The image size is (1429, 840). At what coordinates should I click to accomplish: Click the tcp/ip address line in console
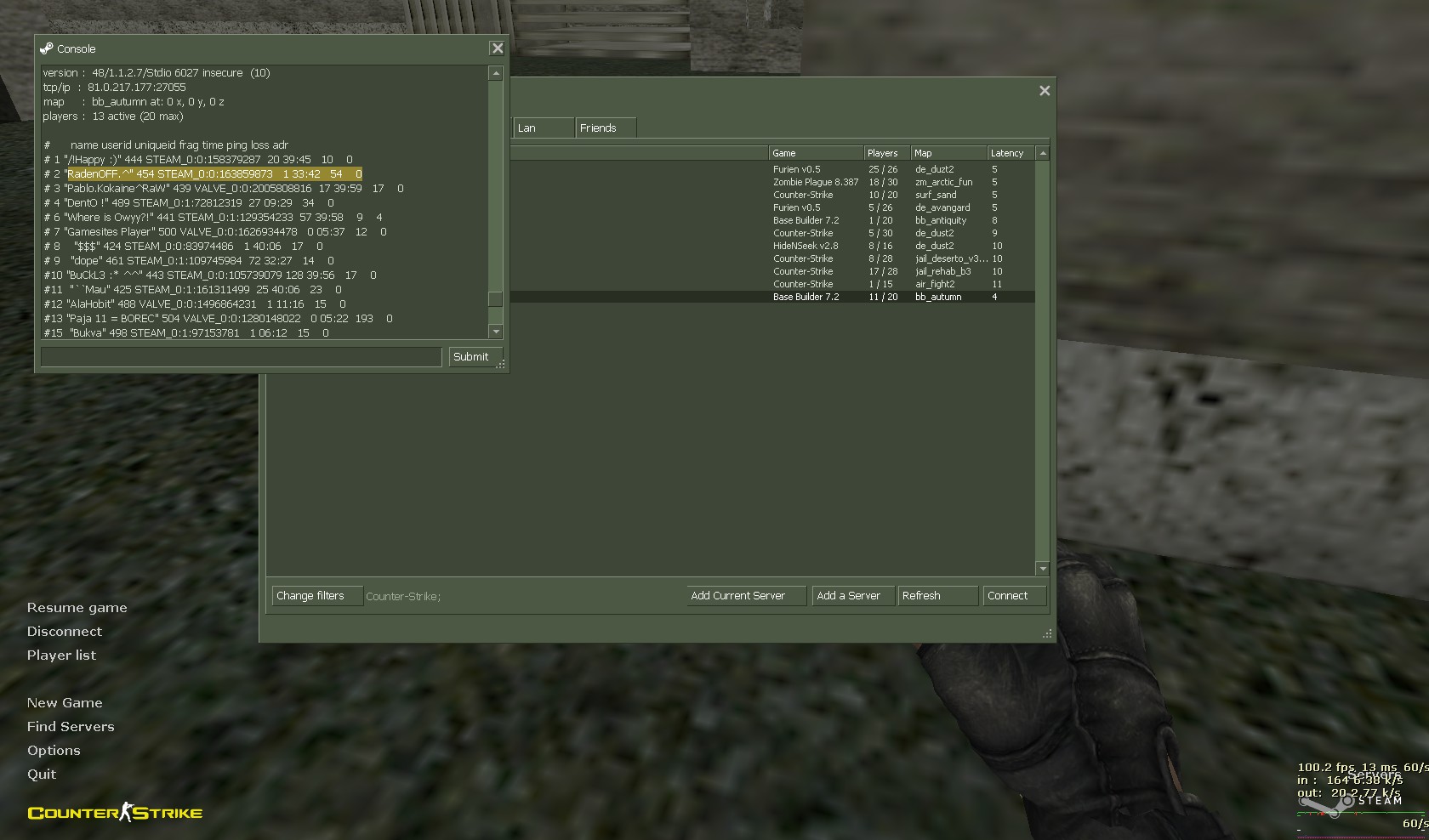coord(114,87)
